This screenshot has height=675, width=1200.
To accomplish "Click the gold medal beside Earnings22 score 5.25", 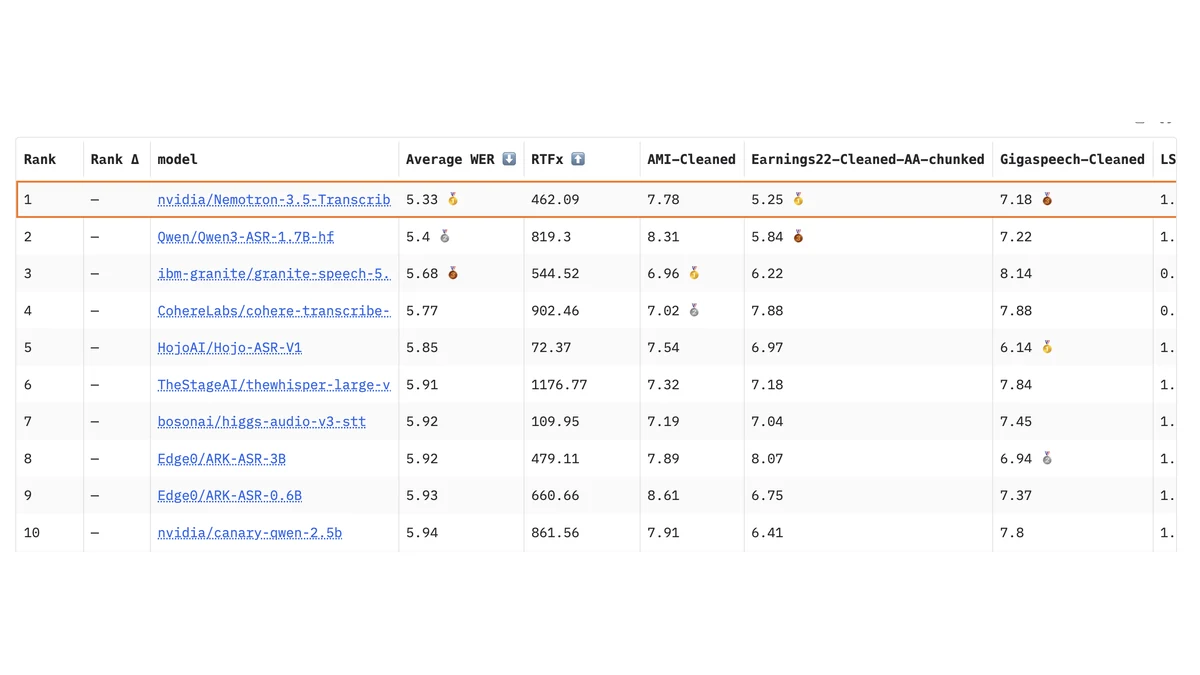I will coord(798,199).
